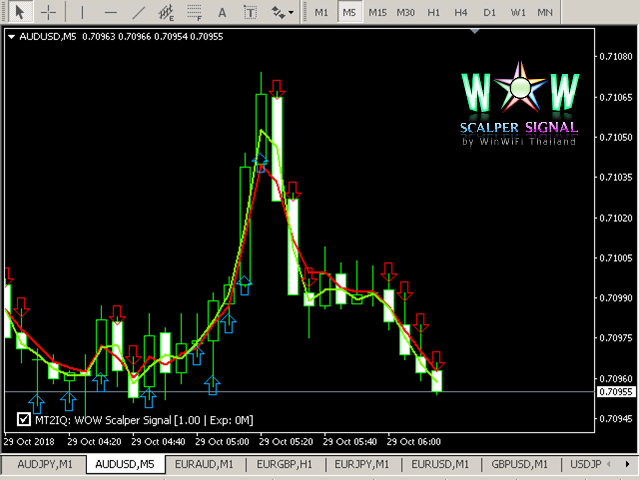
Task: Switch to EURUSD,M1 chart tab
Action: tap(440, 464)
